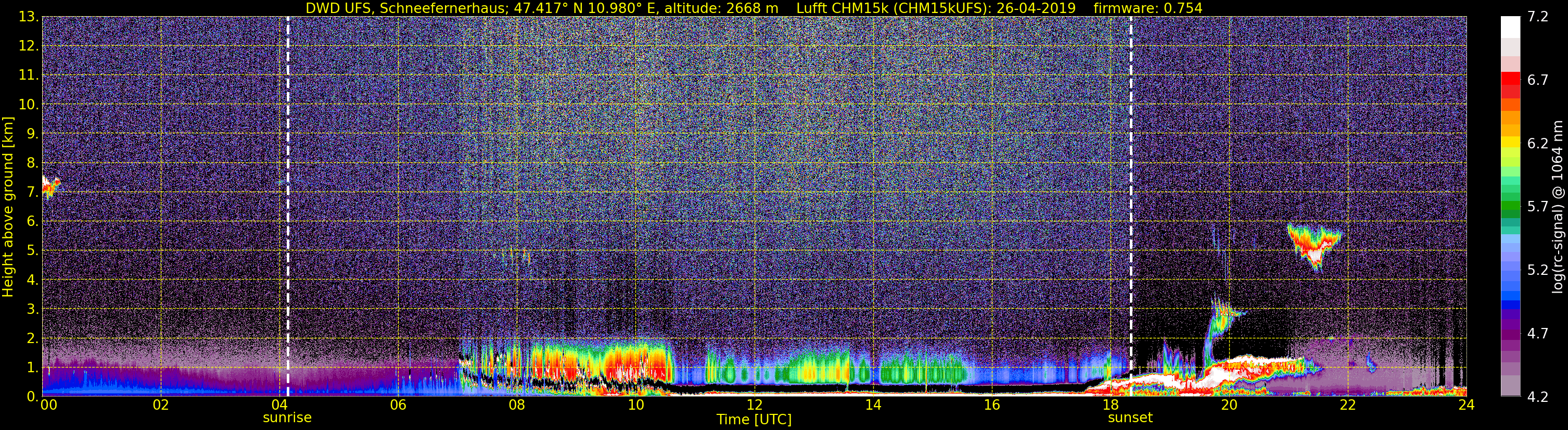Click the x-axis tick label 02
Screen dimensions: 1568x430
pos(161,405)
